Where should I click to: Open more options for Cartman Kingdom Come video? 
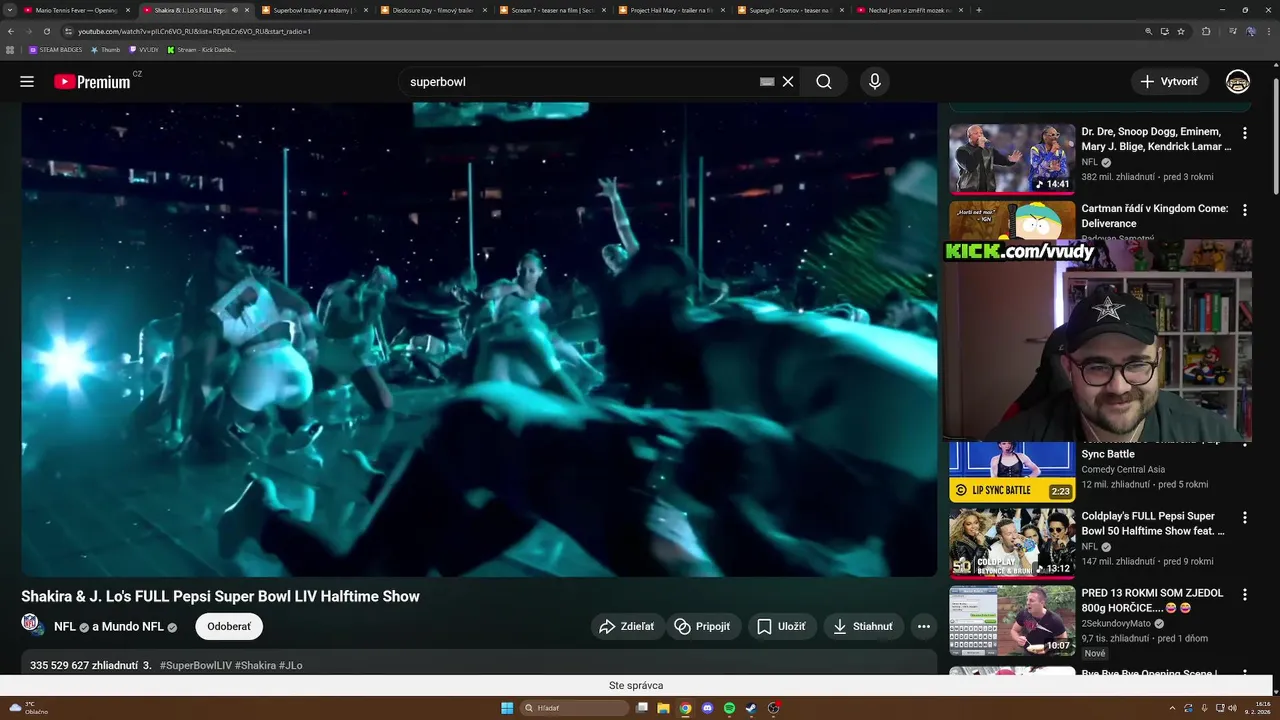click(1245, 210)
